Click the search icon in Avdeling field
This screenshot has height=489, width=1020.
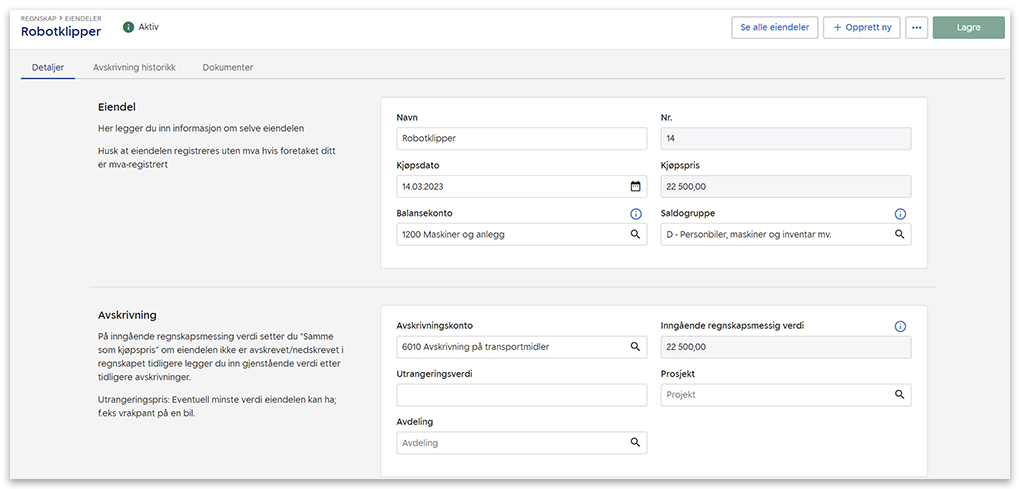click(x=635, y=443)
